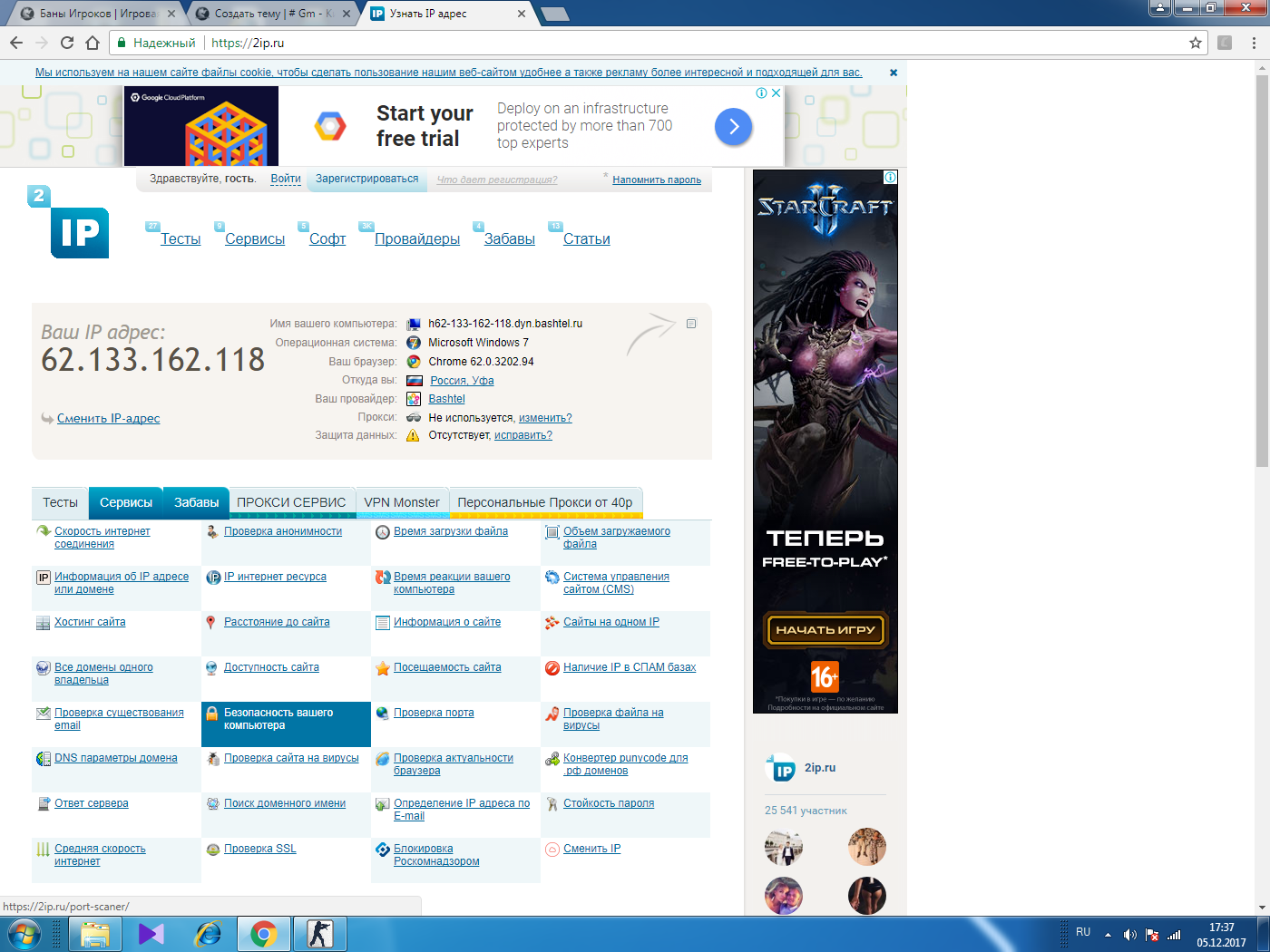This screenshot has height=952, width=1270.
Task: Open the VPN Monster tab
Action: tap(402, 502)
